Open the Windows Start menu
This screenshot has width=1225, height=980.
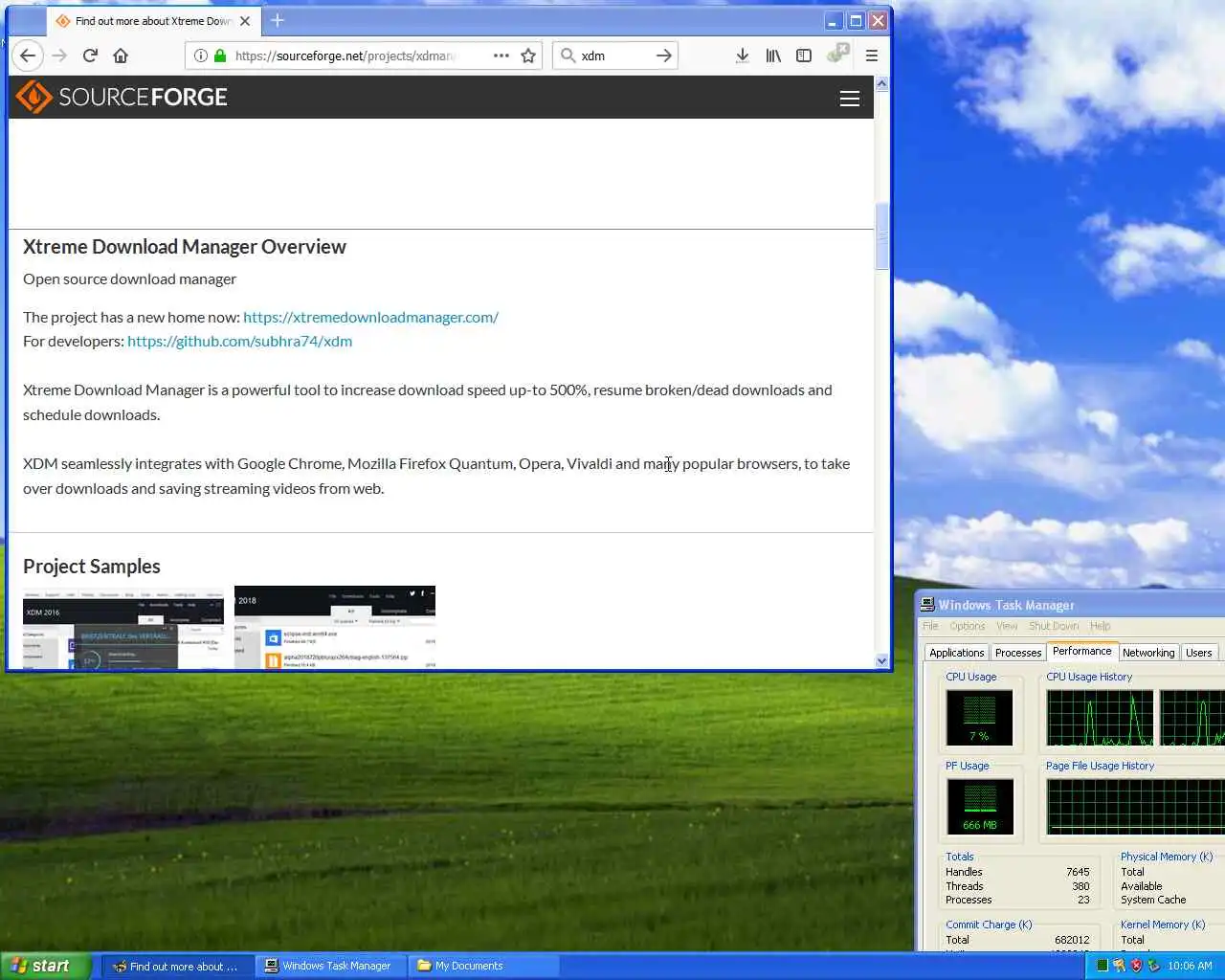(x=45, y=966)
